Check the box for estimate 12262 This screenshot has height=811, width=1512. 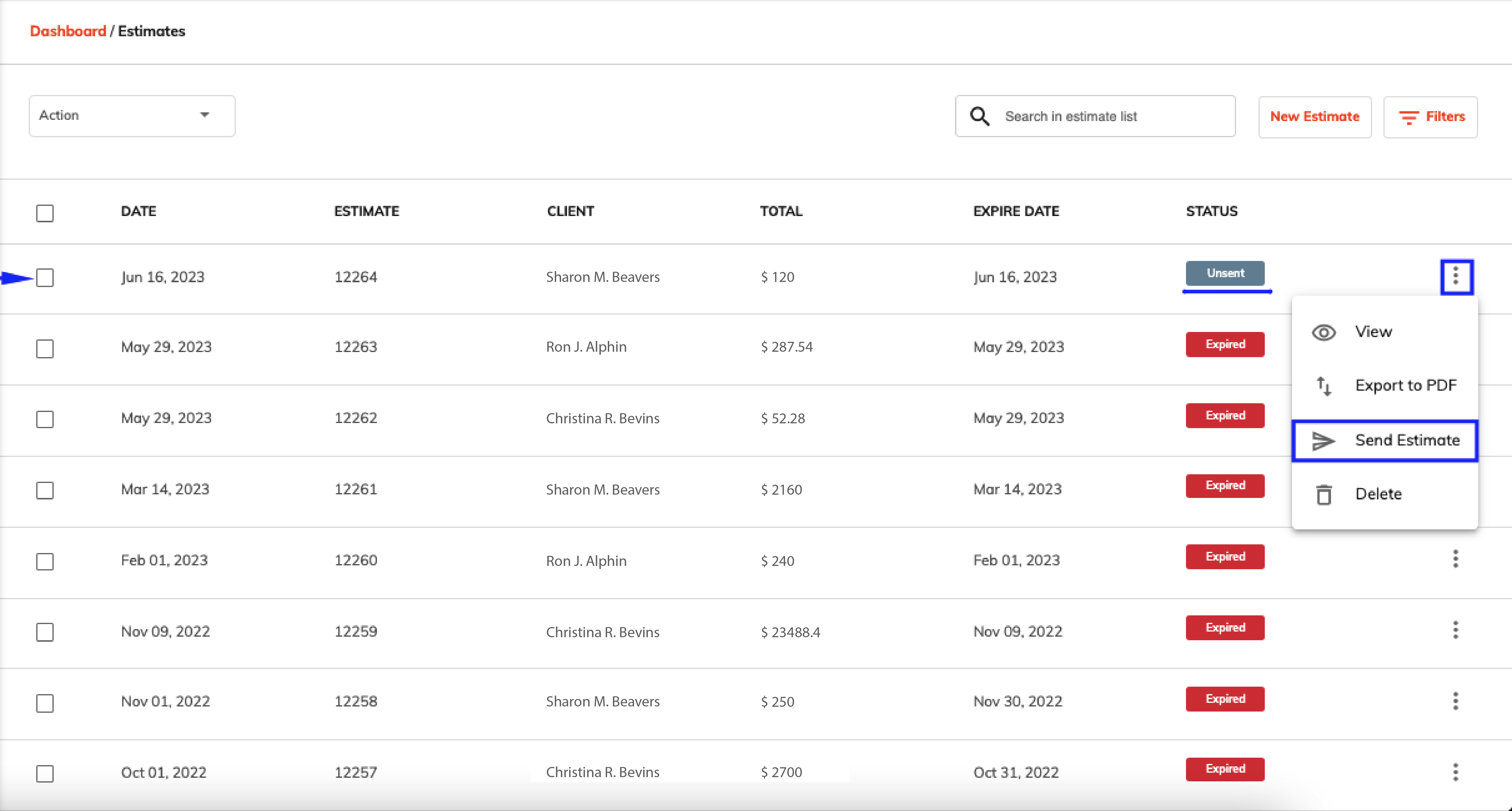(x=45, y=419)
